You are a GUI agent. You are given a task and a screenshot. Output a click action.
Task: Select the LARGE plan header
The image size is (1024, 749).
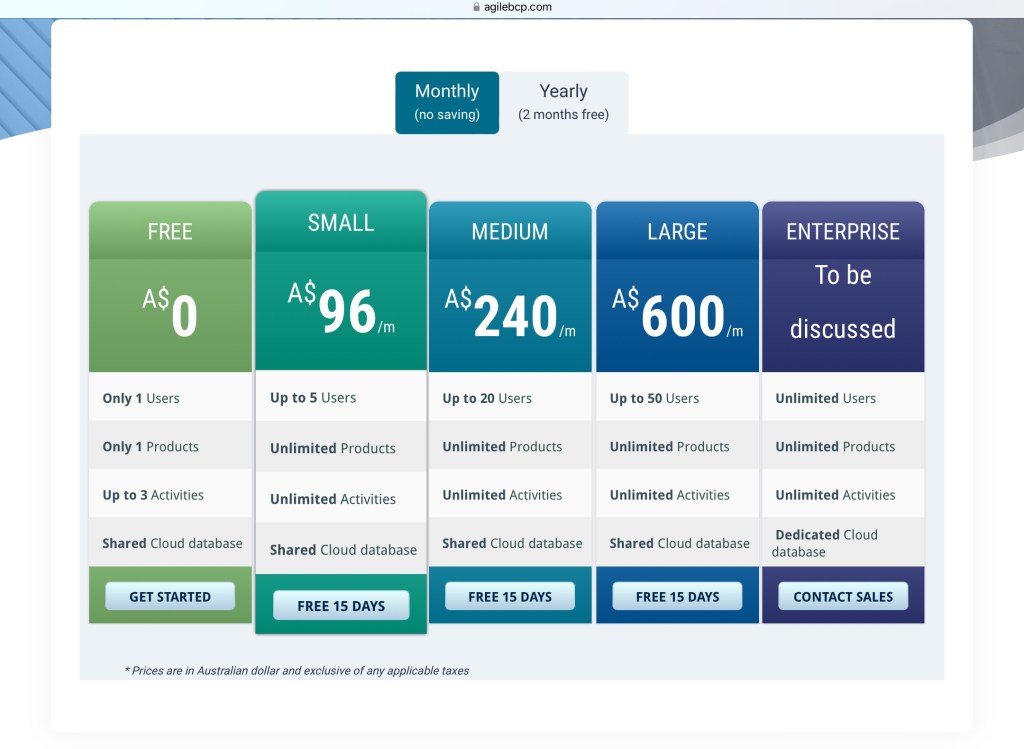(677, 232)
